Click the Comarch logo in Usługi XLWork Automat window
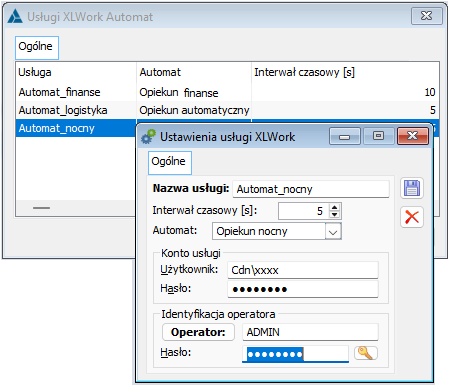Screen dimensions: 450x385 (x=15, y=16)
